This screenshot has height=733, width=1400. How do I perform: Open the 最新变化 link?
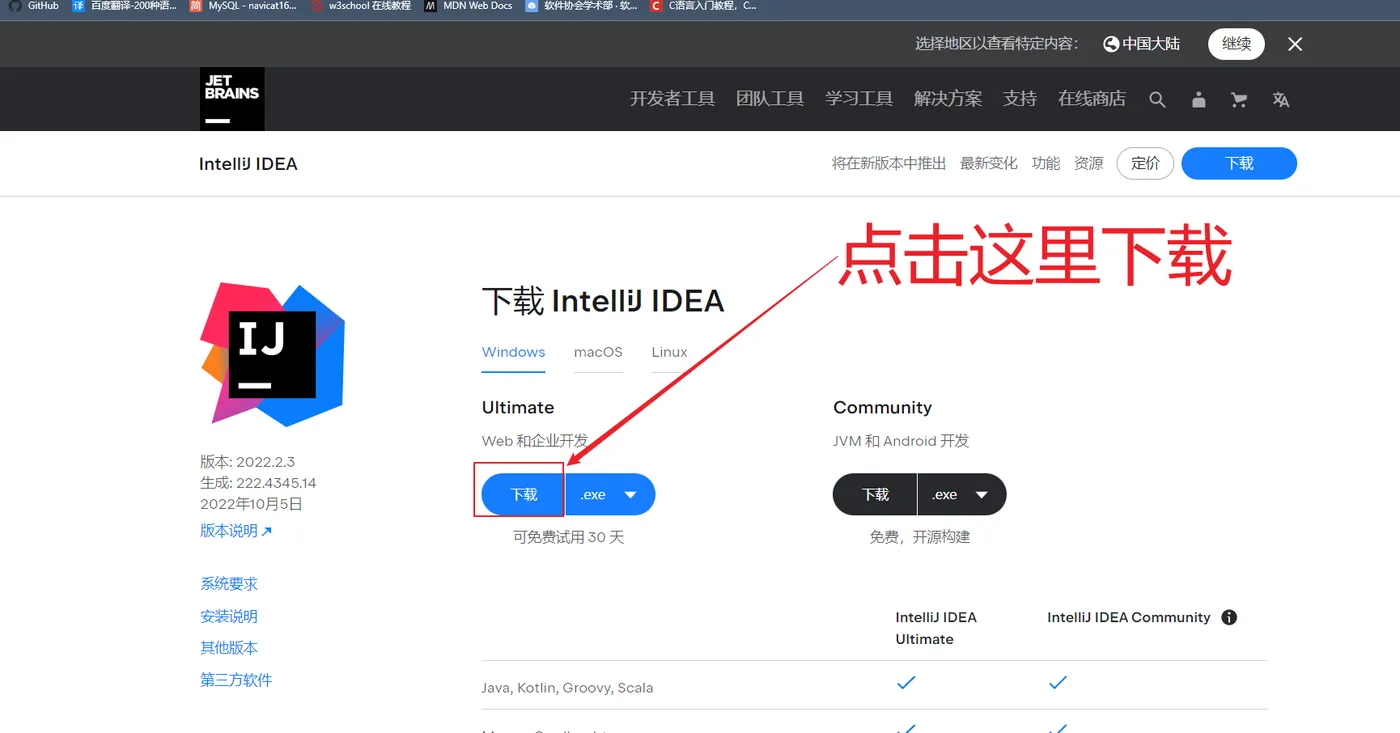989,164
